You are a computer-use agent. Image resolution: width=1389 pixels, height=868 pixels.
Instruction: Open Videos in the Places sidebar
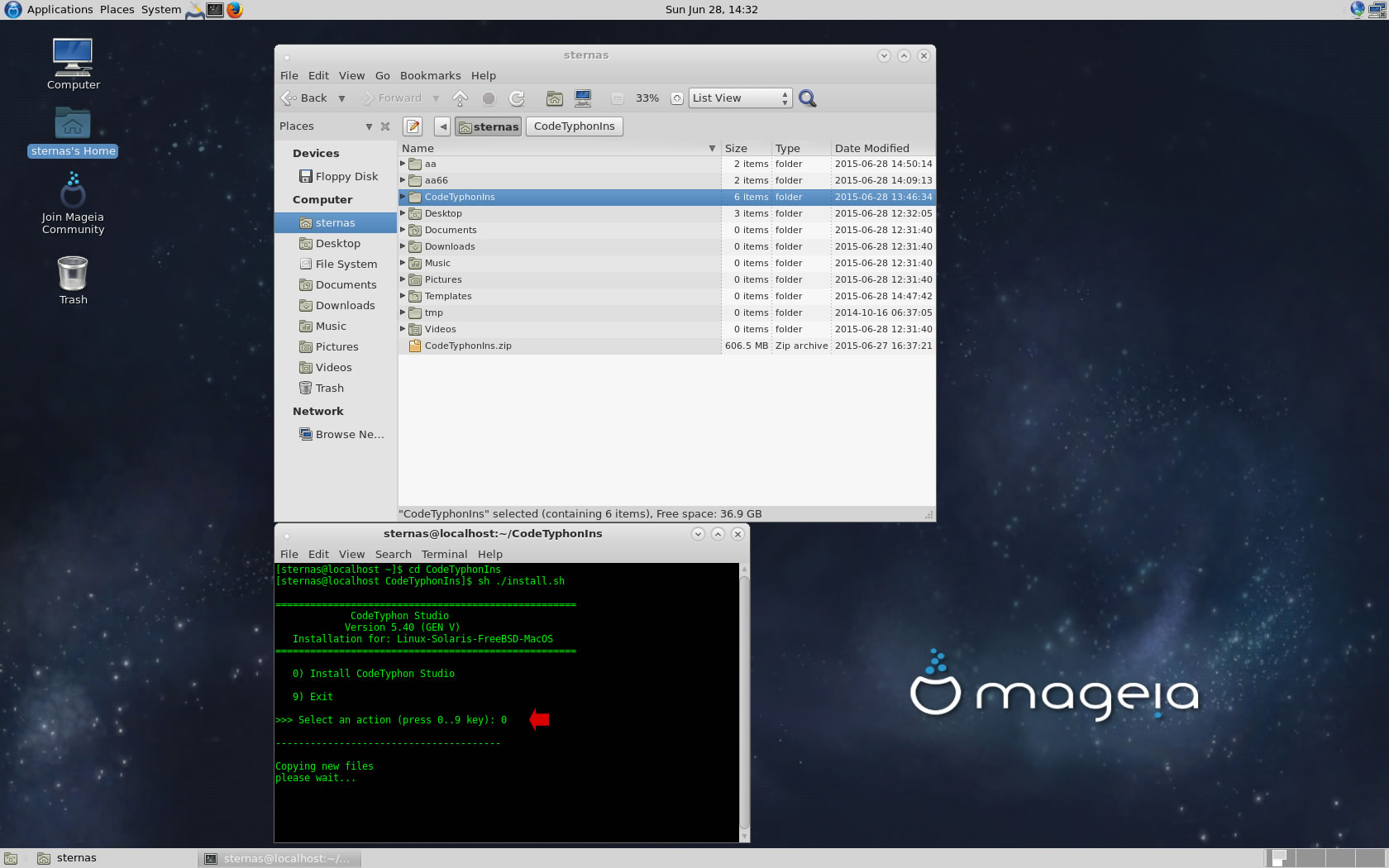pos(337,367)
